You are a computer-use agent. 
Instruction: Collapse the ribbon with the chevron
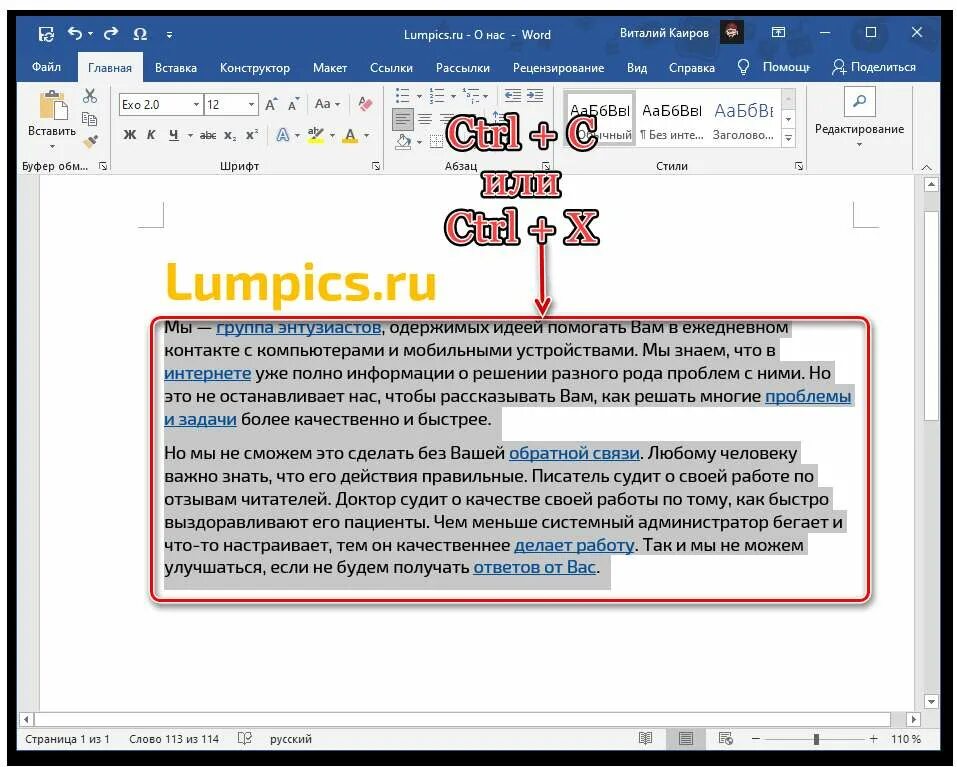coord(926,167)
